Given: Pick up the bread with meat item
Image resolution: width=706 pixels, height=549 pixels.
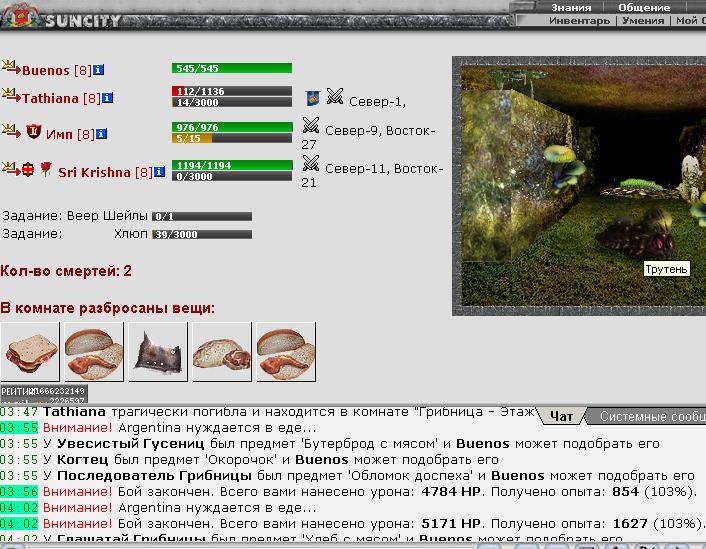Looking at the screenshot, I should click(222, 352).
